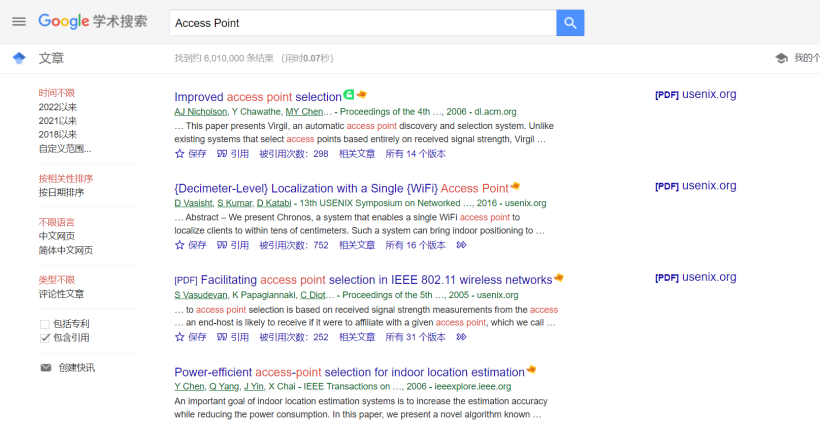The width and height of the screenshot is (820, 421).
Task: Click the blue search magnifier button
Action: [x=570, y=23]
